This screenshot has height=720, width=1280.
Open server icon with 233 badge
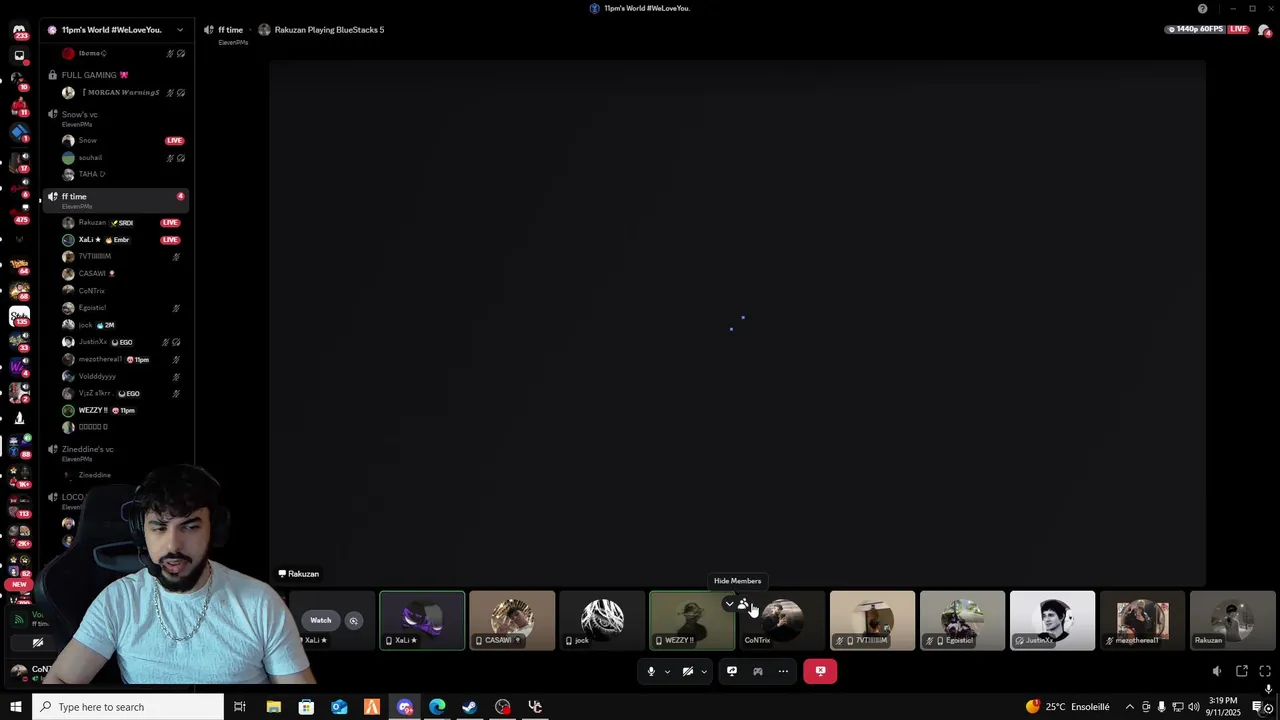point(19,31)
